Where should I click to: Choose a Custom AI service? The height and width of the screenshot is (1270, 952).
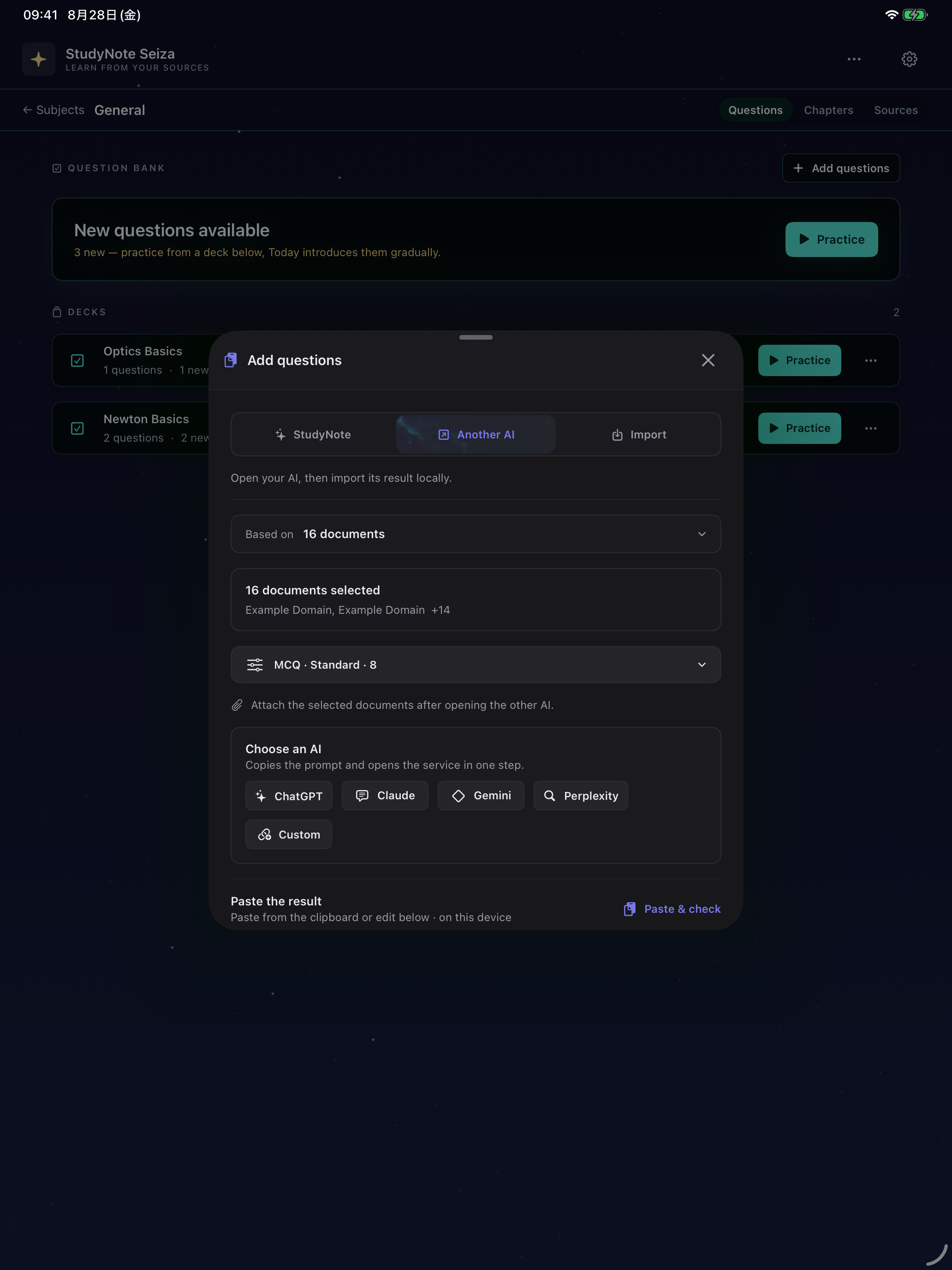tap(289, 834)
